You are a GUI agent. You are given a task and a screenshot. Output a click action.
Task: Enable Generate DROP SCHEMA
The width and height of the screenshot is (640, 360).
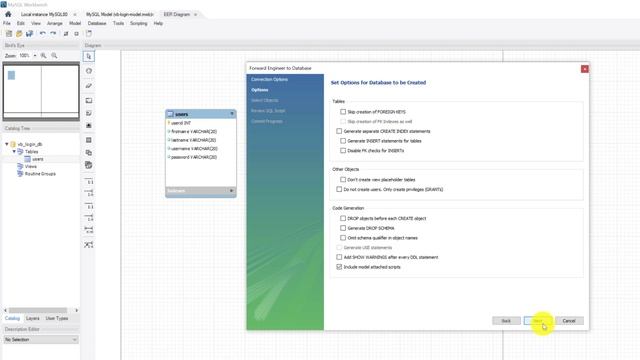(x=343, y=228)
